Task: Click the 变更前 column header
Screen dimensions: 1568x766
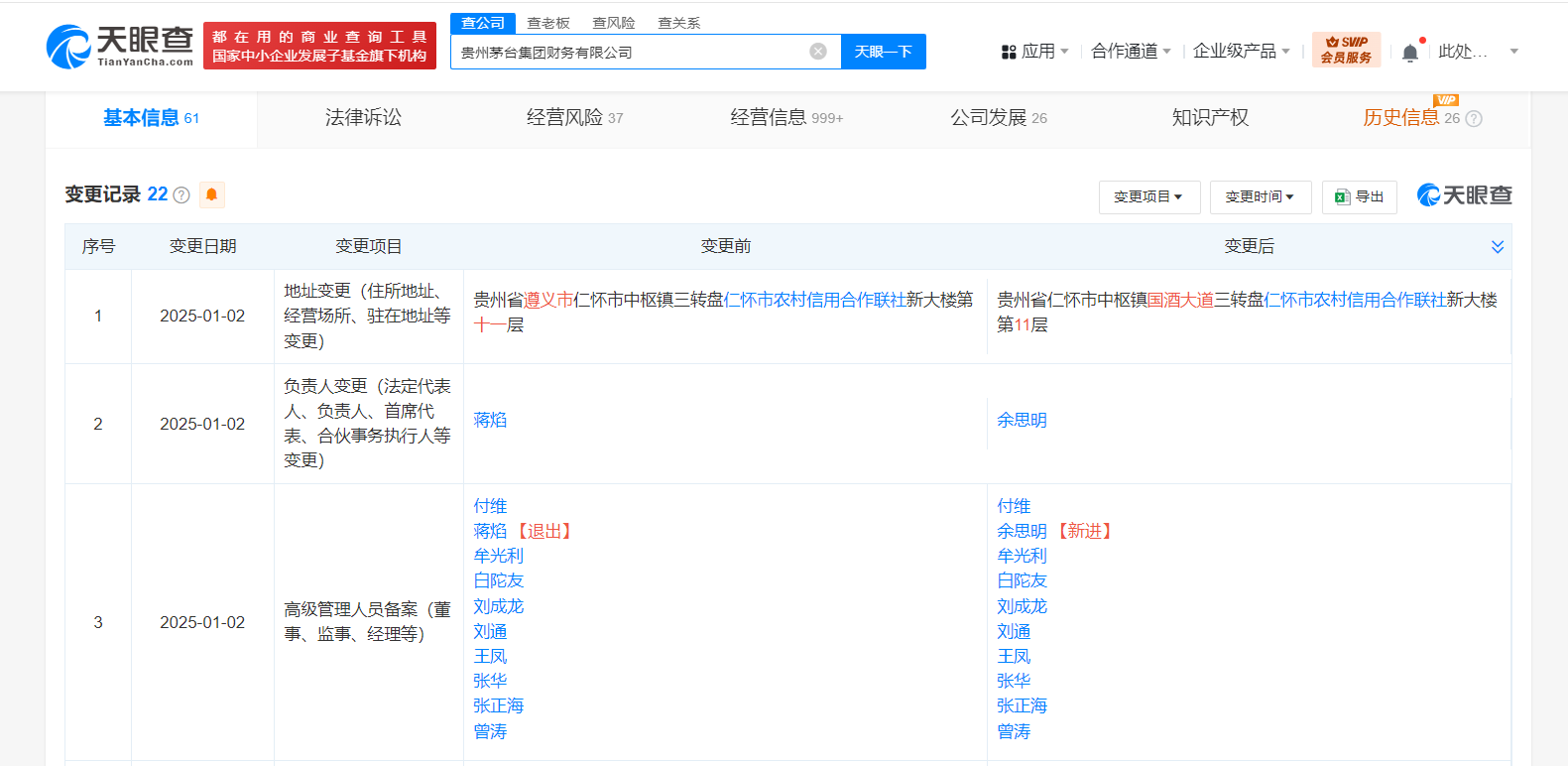Action: [x=726, y=247]
